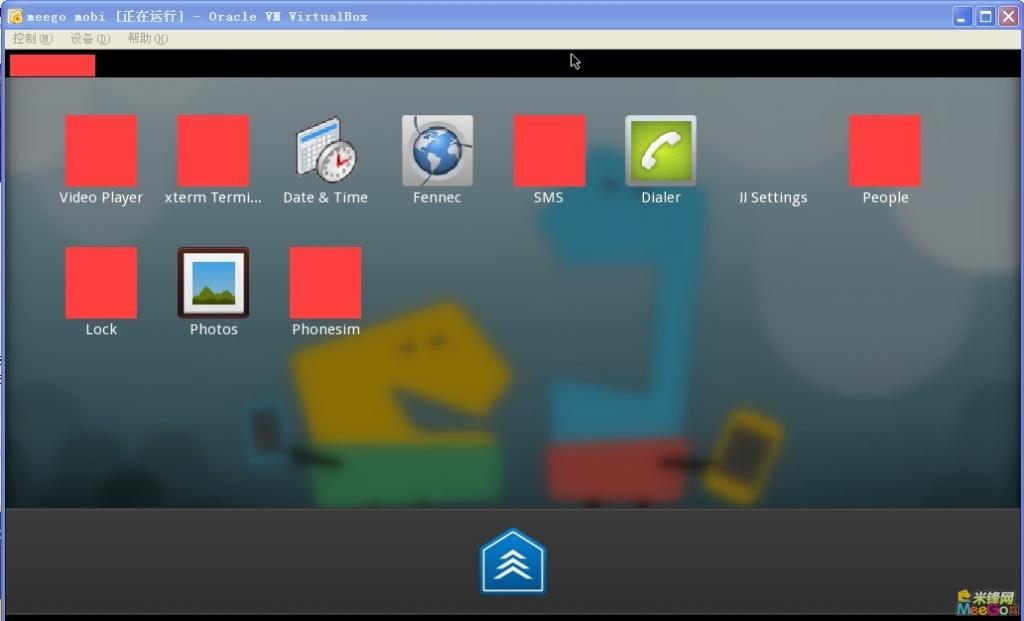1024x621 pixels.
Task: Click the red status indicator at top left
Action: tap(50, 65)
